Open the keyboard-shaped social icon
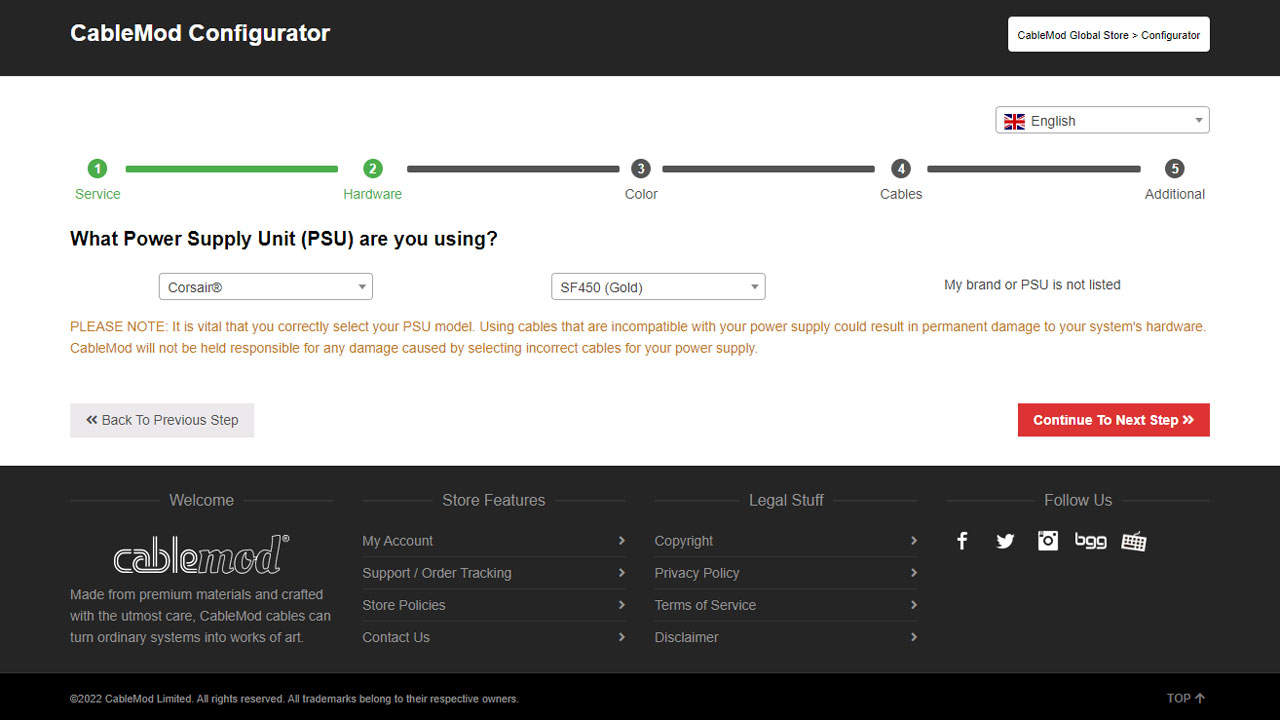The width and height of the screenshot is (1280, 720). (1134, 541)
